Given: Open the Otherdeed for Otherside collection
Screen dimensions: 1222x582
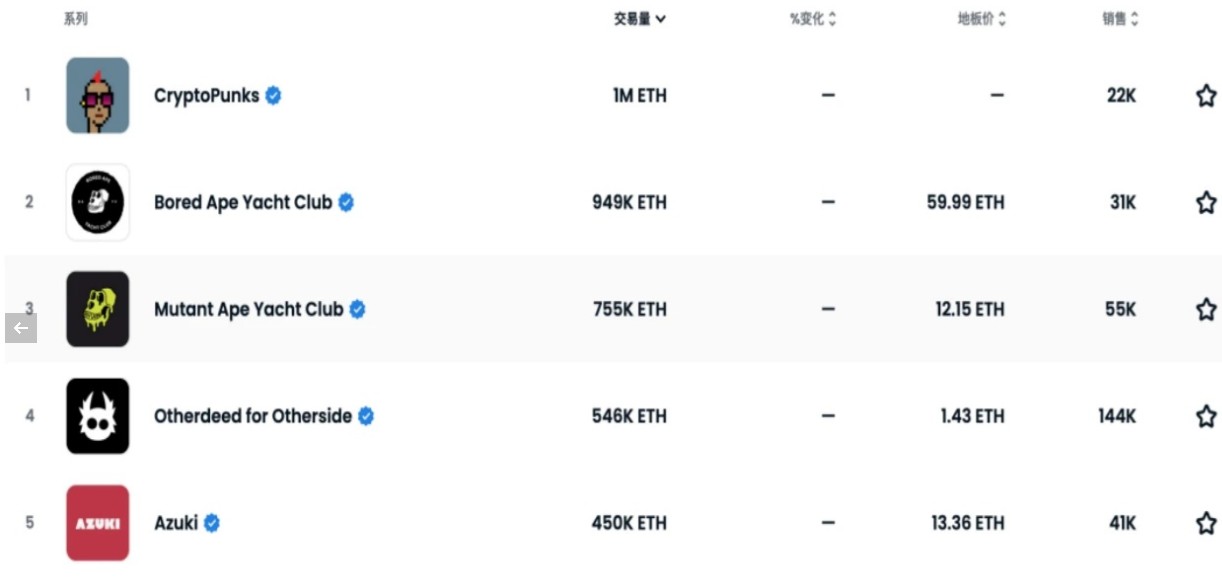Looking at the screenshot, I should pyautogui.click(x=253, y=416).
